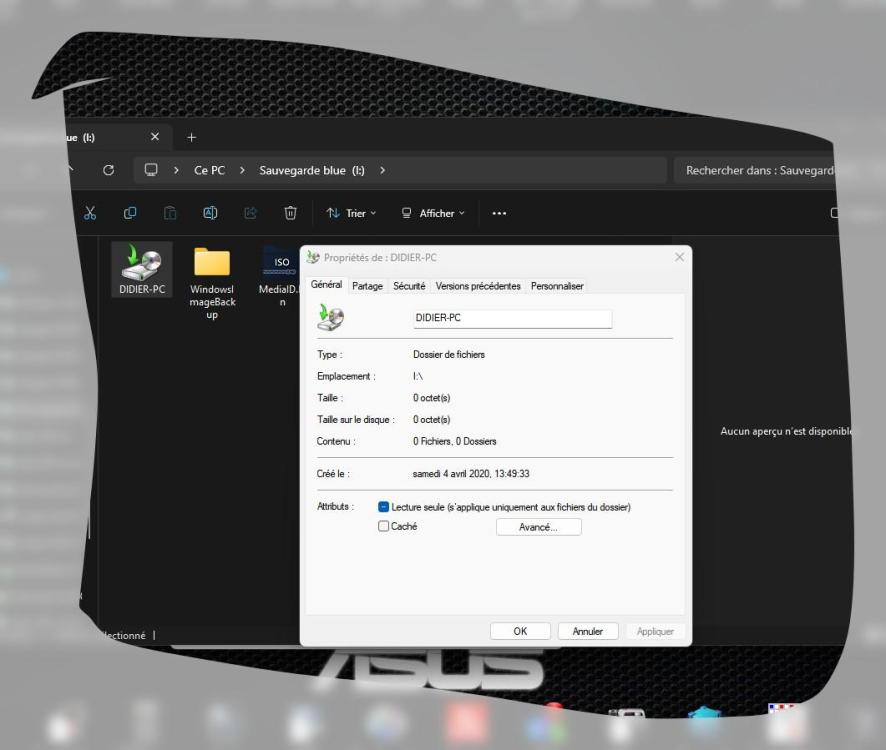Viewport: 886px width, 750px height.
Task: Click the Copy icon in toolbar
Action: tap(130, 213)
